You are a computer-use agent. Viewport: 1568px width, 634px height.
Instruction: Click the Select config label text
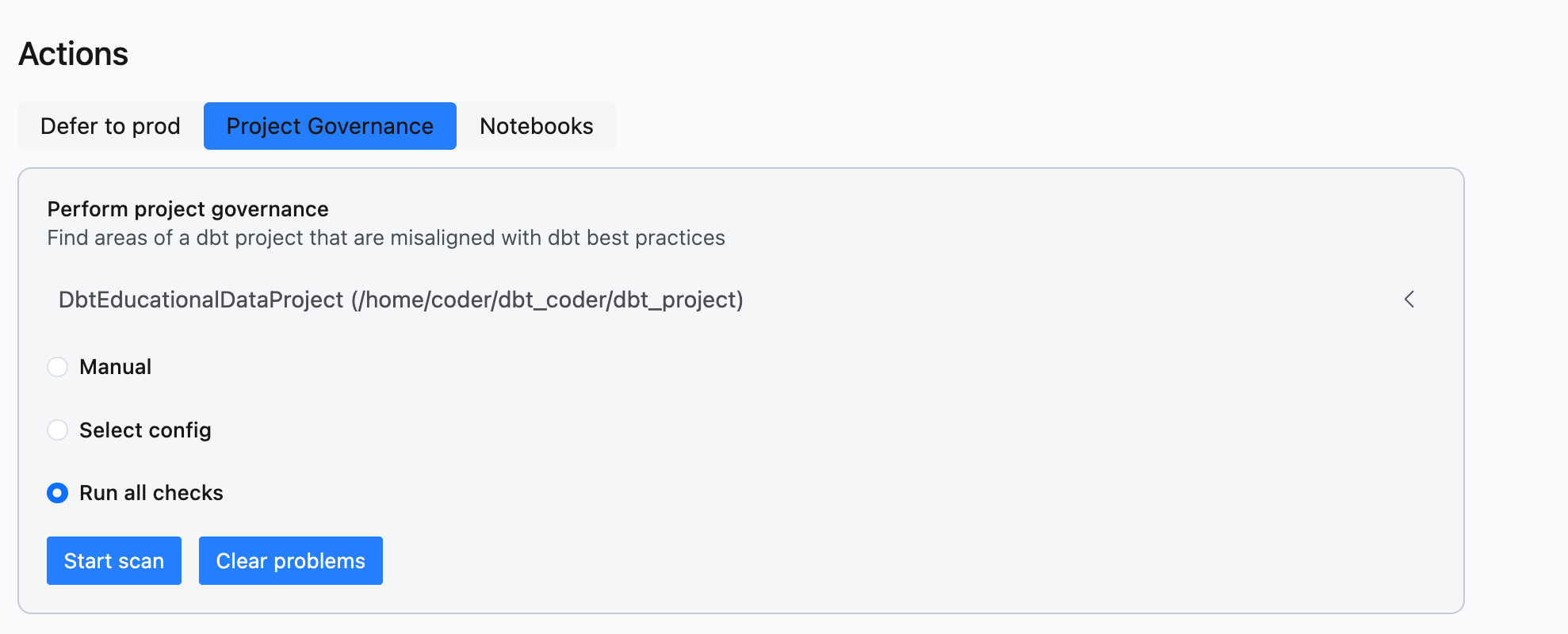pyautogui.click(x=145, y=430)
